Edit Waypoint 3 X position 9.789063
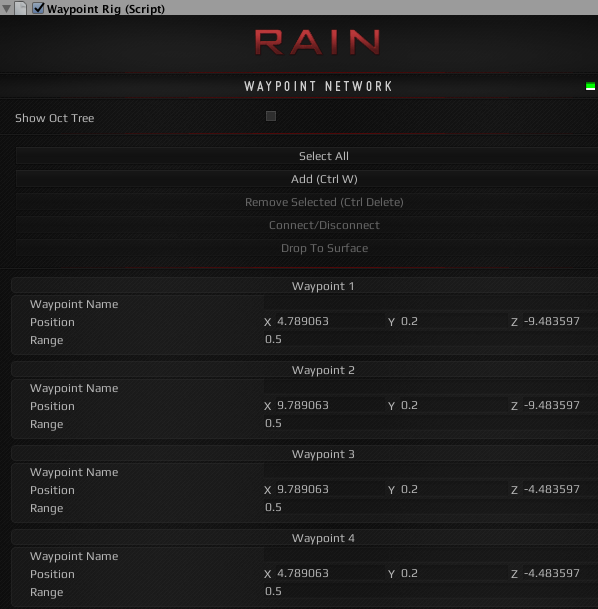Viewport: 598px width, 609px height. [330, 489]
